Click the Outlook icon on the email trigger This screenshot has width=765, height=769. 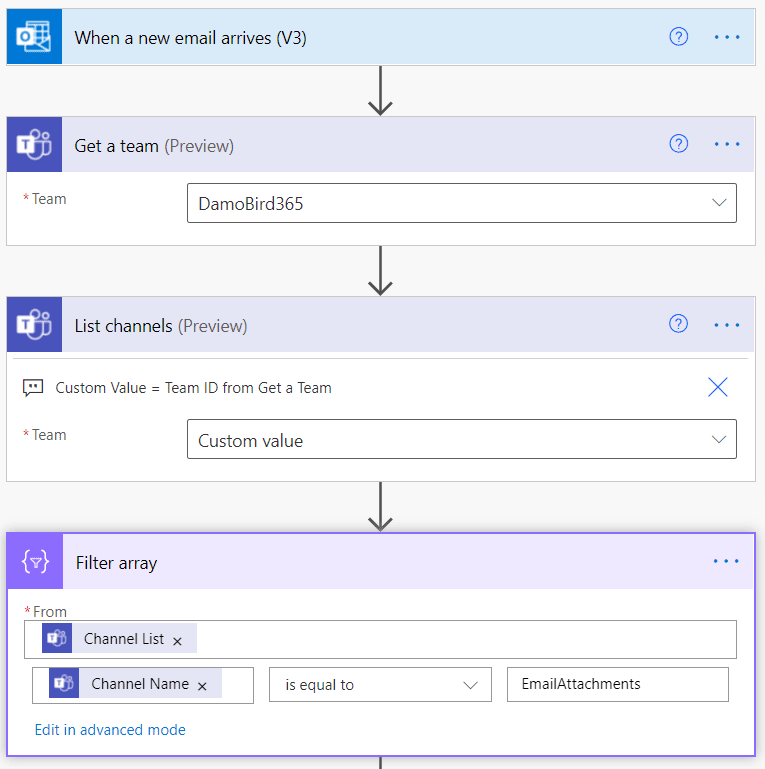(x=34, y=38)
